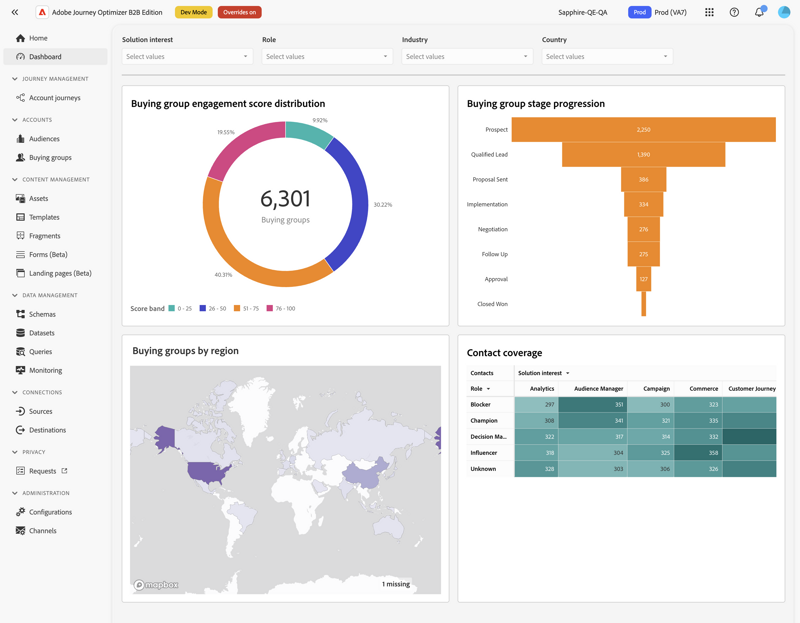Screen dimensions: 800x623
Task: Open the Country filter dropdown
Action: 607,57
